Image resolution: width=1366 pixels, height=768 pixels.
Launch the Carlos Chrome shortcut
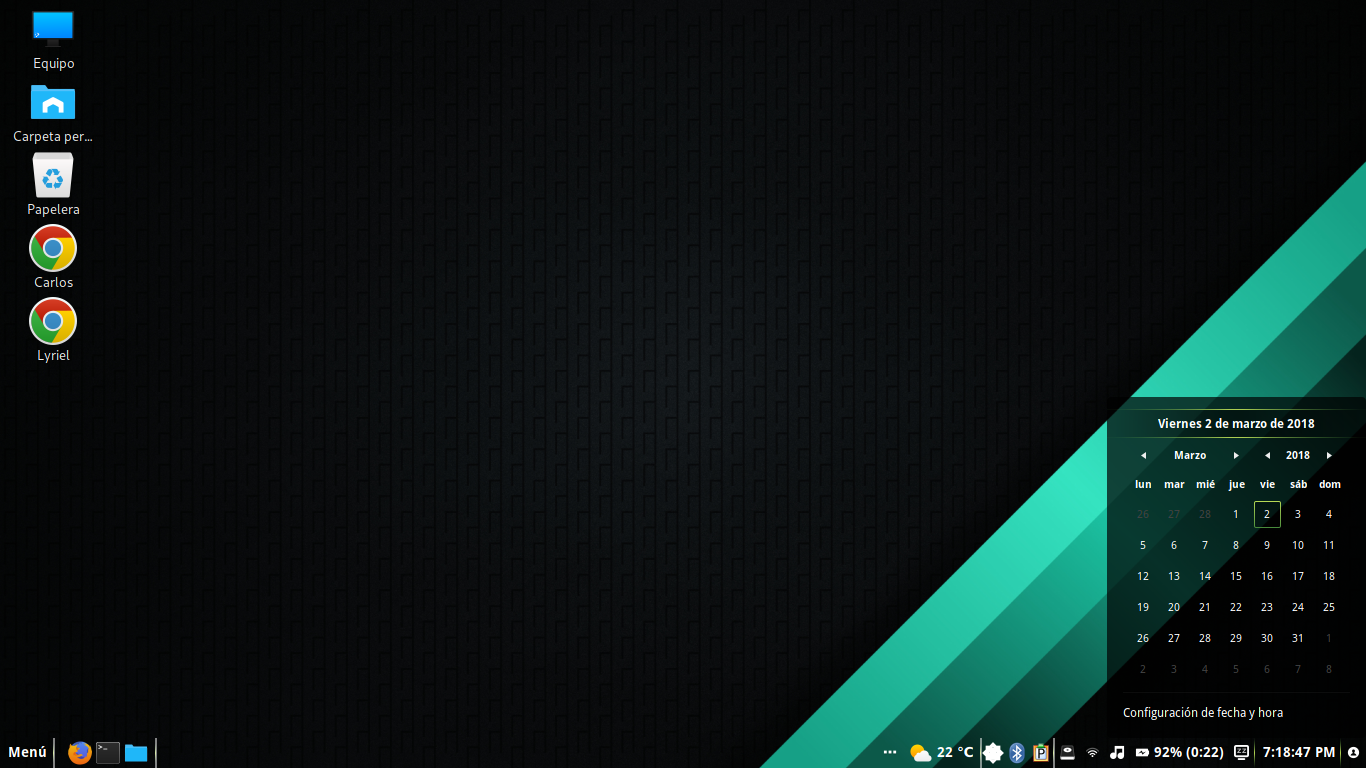point(53,257)
